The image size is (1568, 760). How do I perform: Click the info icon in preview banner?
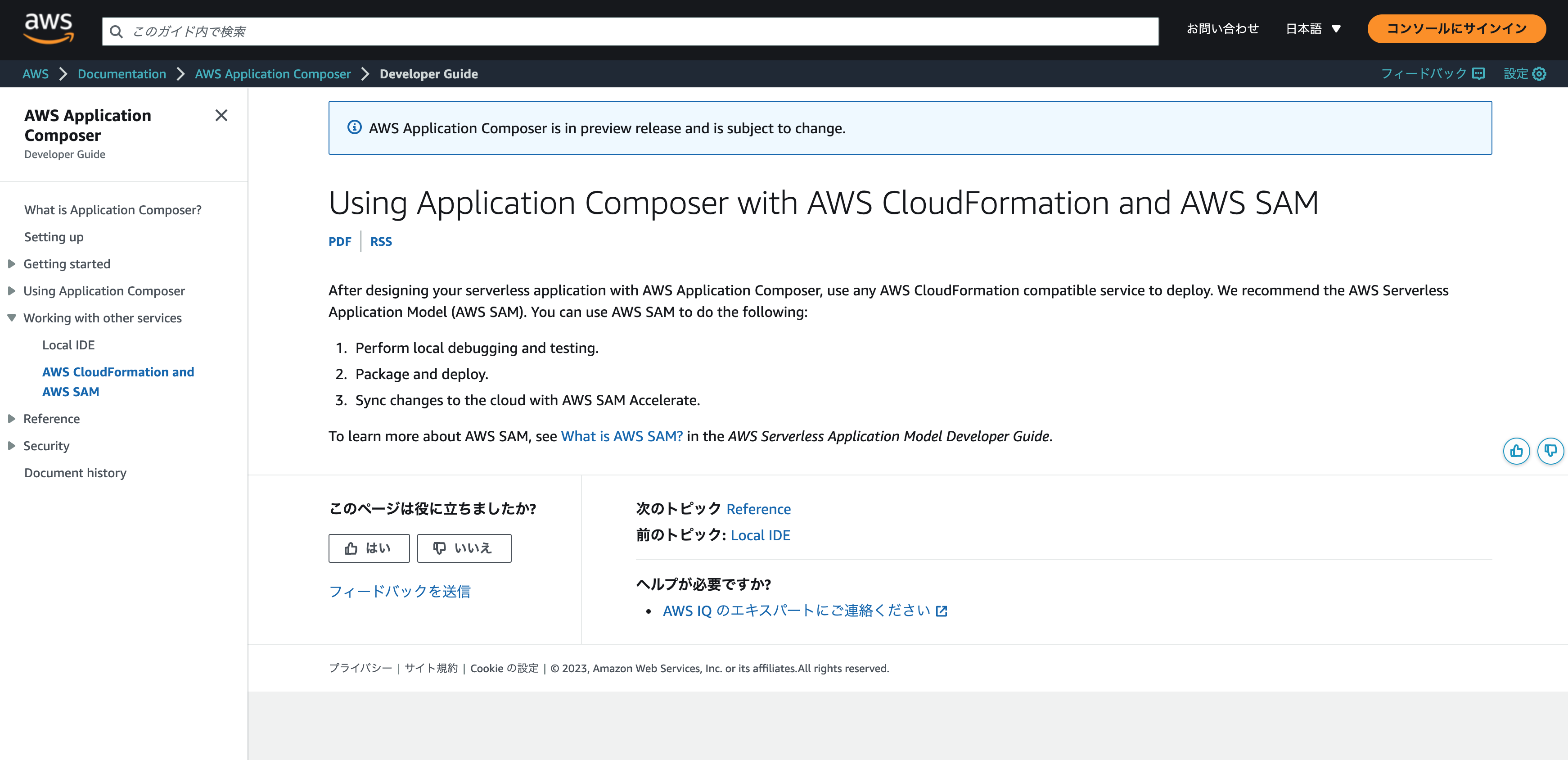point(354,127)
